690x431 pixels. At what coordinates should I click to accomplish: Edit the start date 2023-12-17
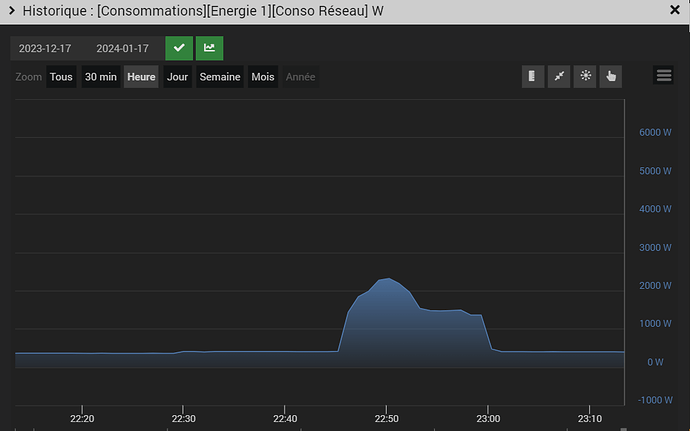coord(45,48)
